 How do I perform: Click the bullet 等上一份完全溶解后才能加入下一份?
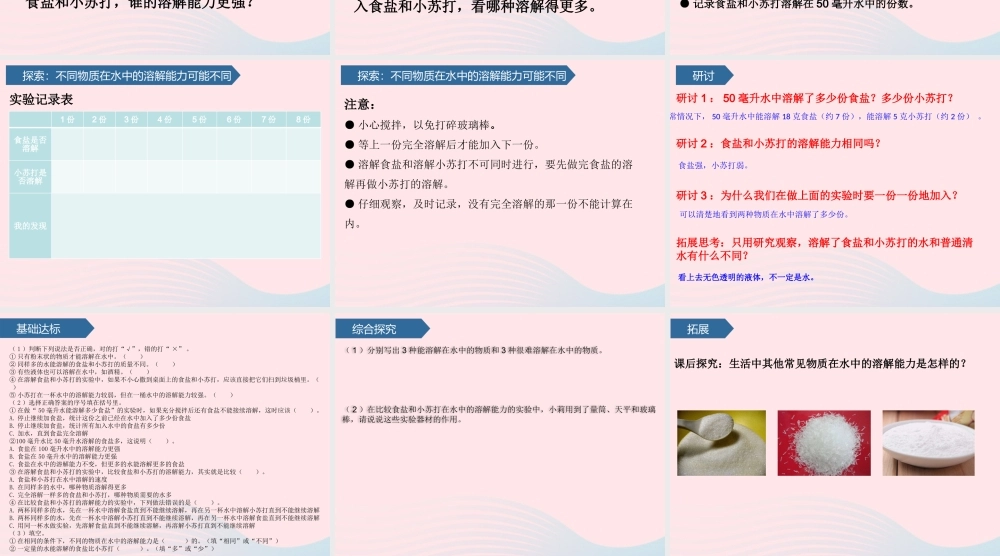(443, 145)
